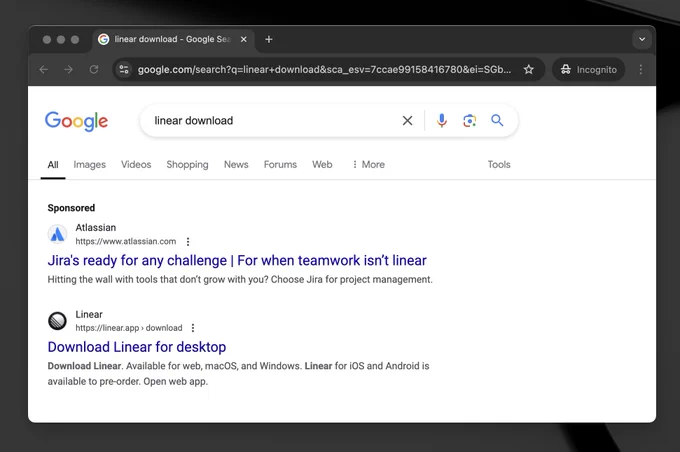
Task: Switch to the Forums tab
Action: coord(280,165)
